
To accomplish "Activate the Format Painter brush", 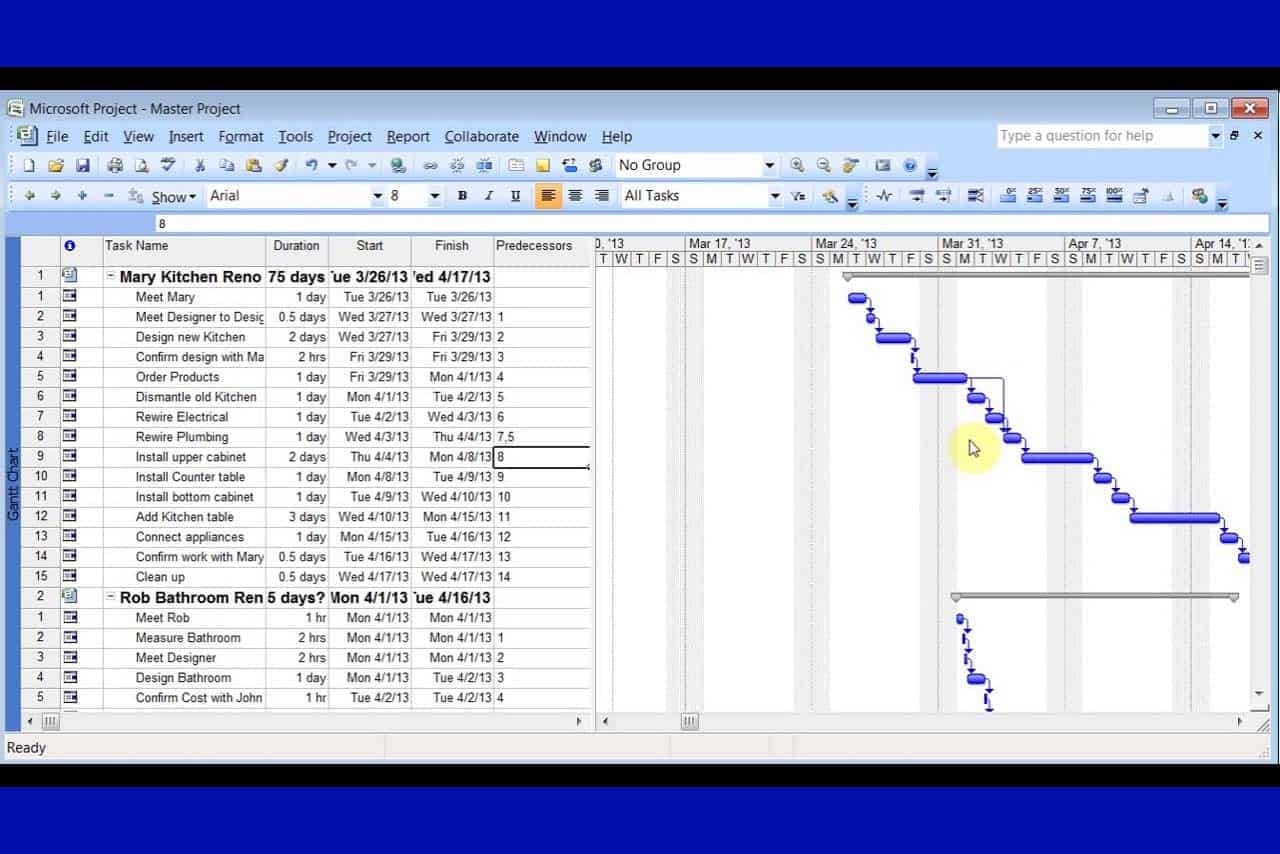I will tap(281, 166).
